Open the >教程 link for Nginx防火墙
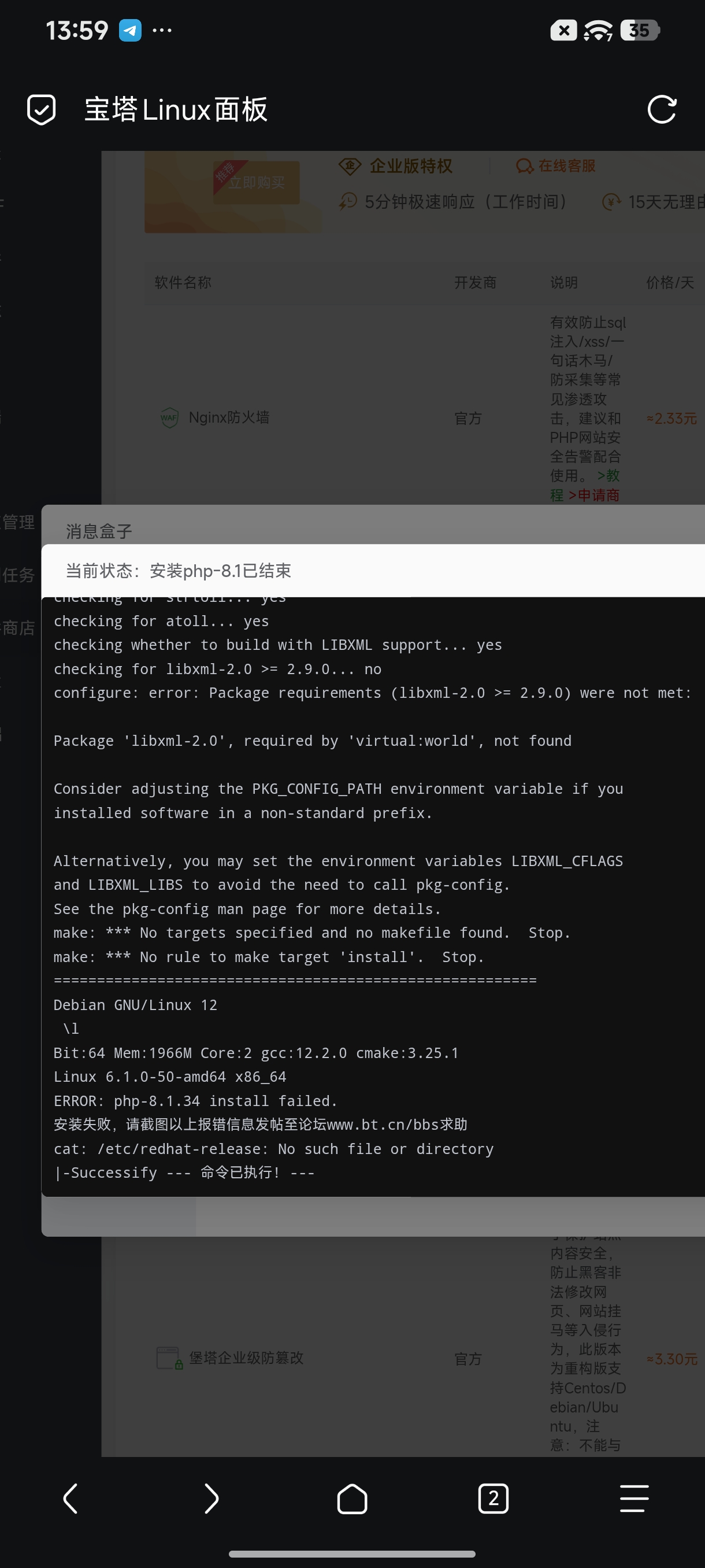This screenshot has width=705, height=1568. 586,485
